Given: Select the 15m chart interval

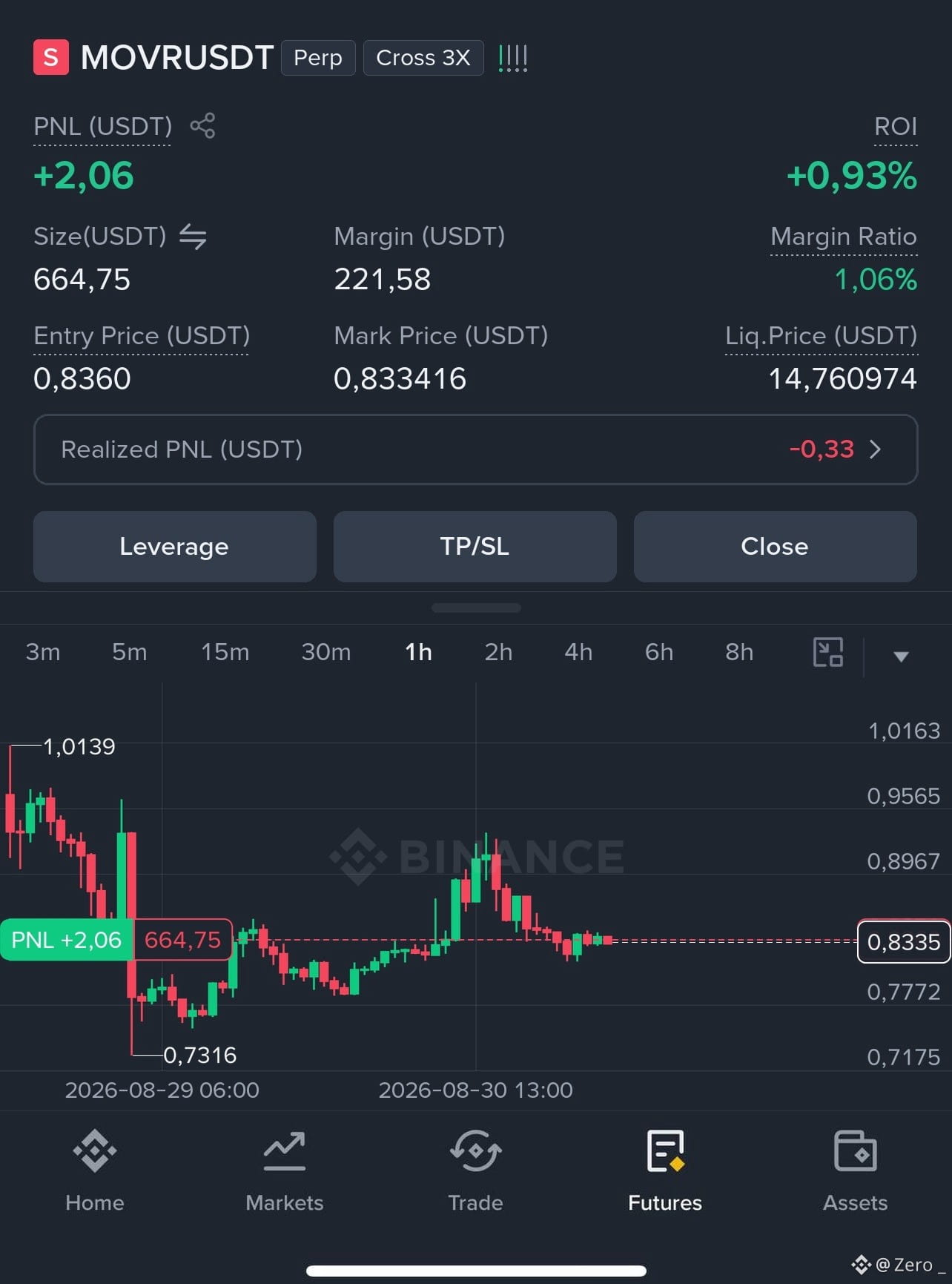Looking at the screenshot, I should (225, 652).
